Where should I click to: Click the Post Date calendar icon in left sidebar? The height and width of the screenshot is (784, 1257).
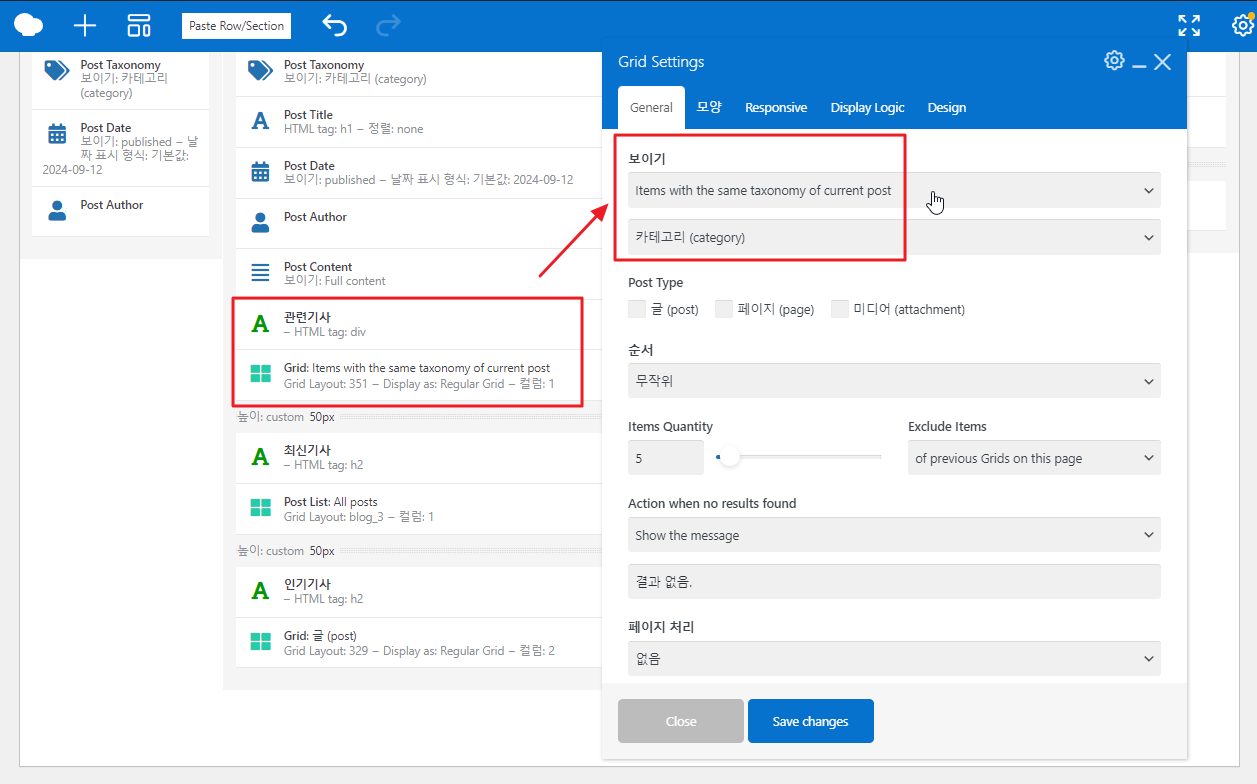[57, 134]
